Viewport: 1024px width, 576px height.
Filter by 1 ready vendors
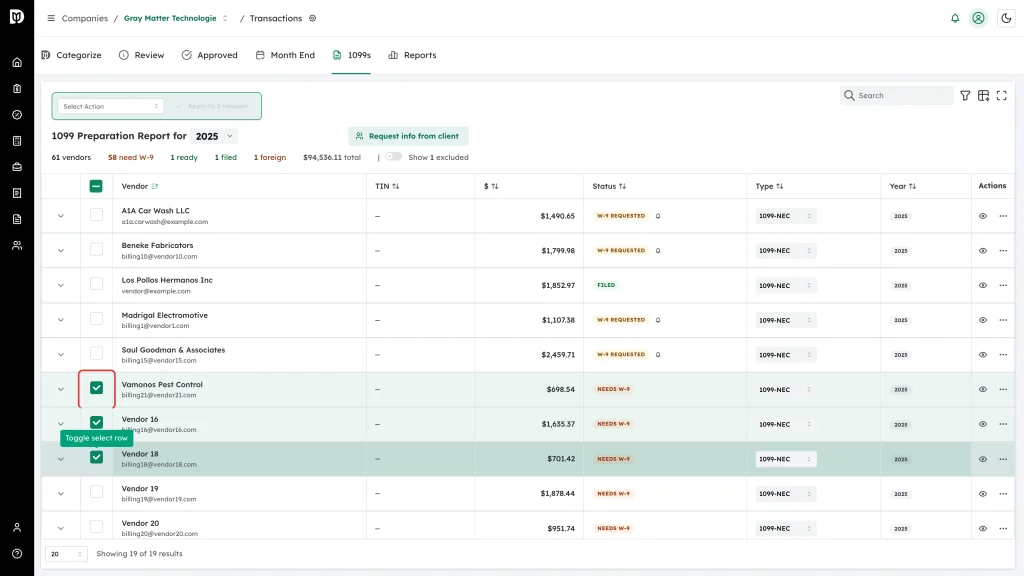point(184,157)
